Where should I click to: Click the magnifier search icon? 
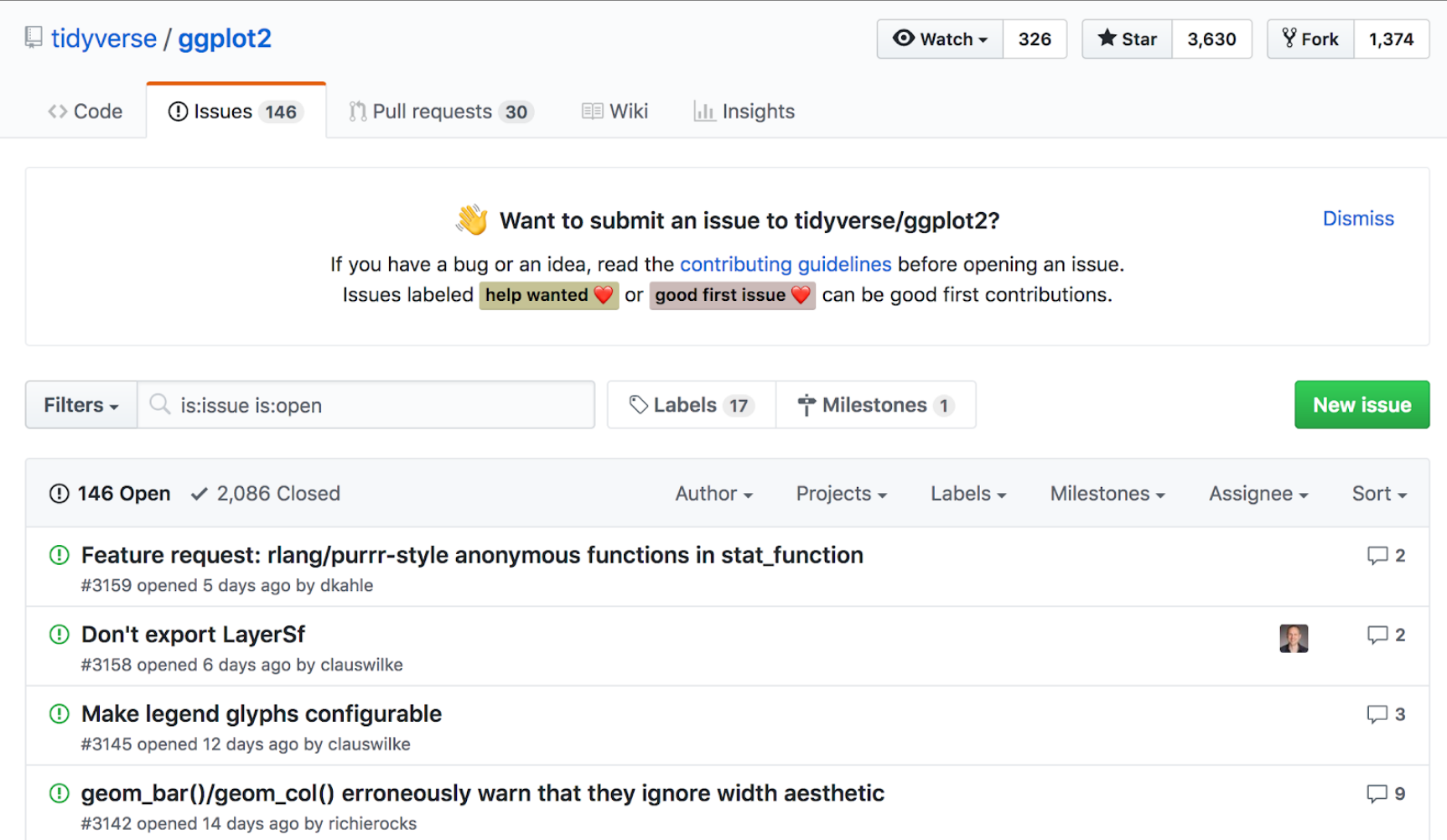coord(159,404)
